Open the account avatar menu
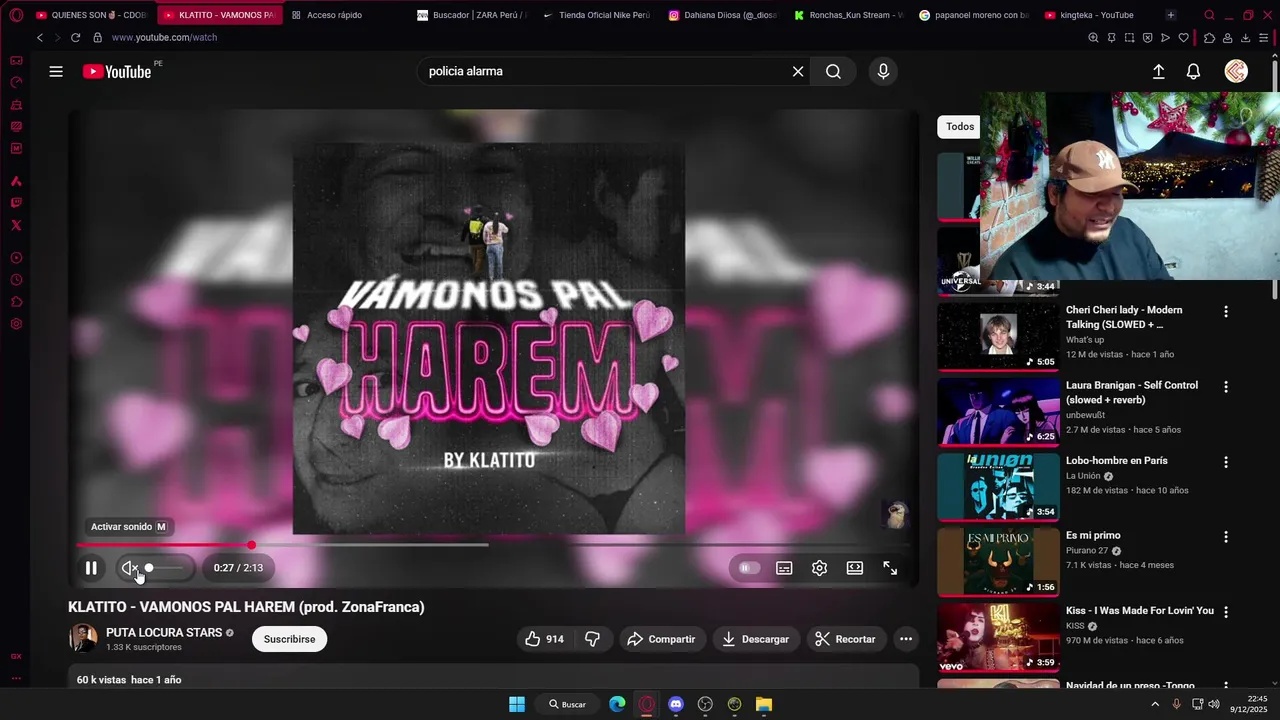Viewport: 1280px width, 720px height. (1236, 71)
